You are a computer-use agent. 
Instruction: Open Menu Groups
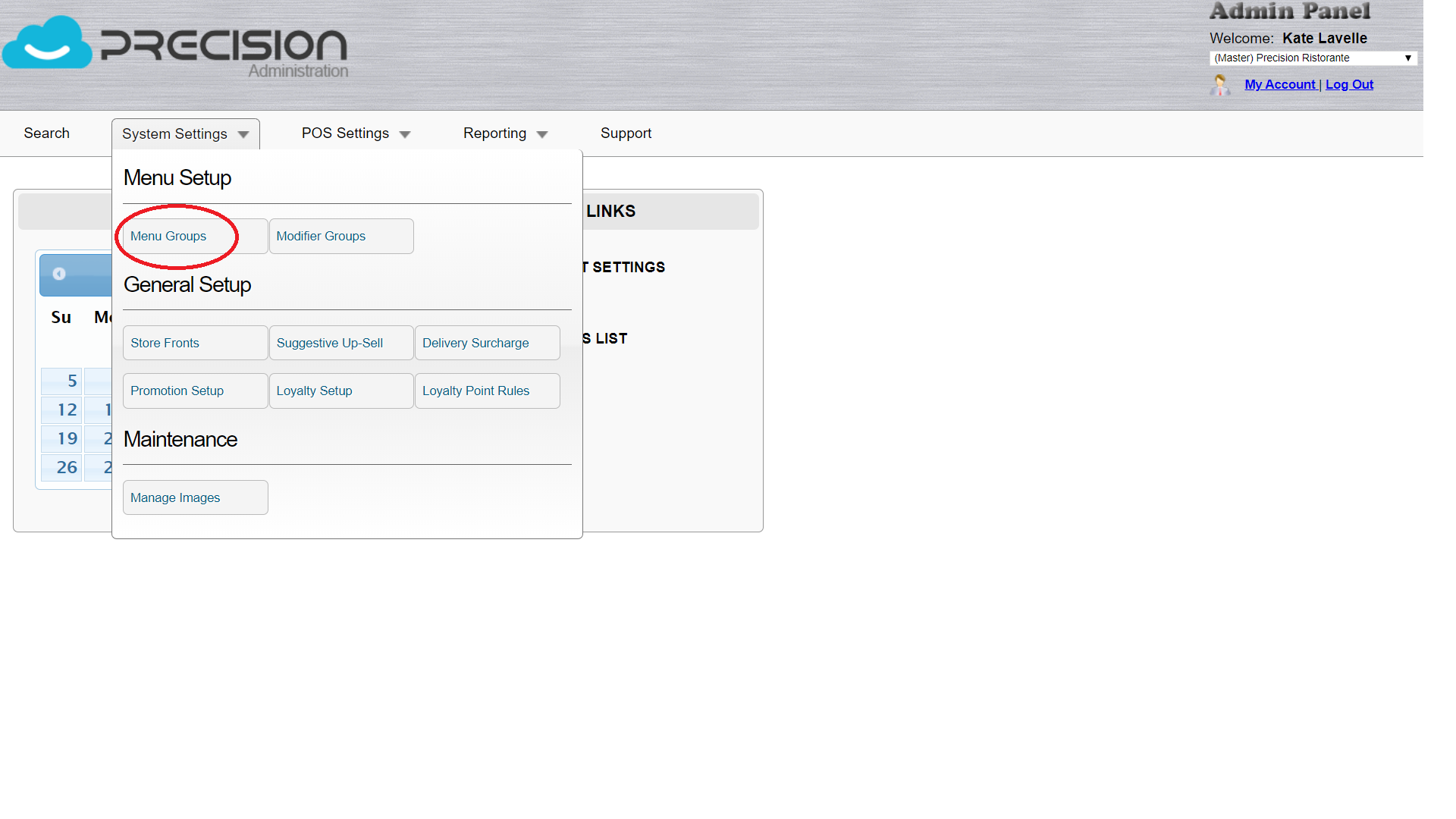pyautogui.click(x=168, y=237)
